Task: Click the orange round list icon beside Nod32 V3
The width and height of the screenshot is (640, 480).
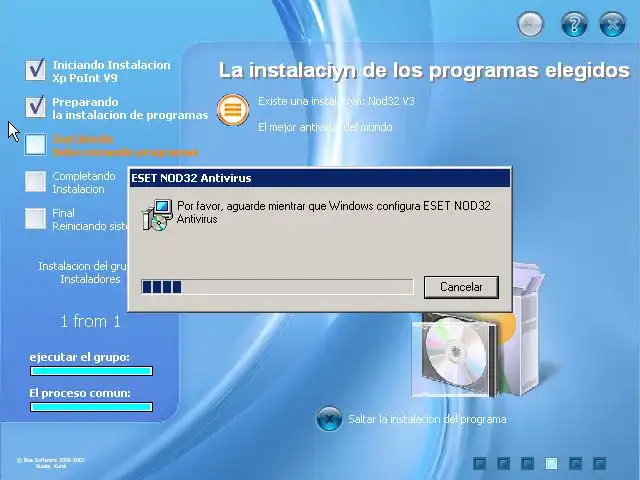Action: point(233,110)
